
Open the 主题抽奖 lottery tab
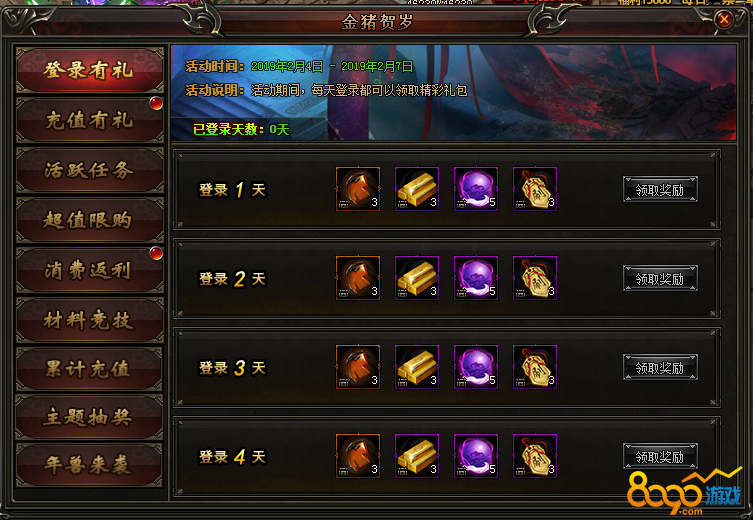tap(89, 417)
